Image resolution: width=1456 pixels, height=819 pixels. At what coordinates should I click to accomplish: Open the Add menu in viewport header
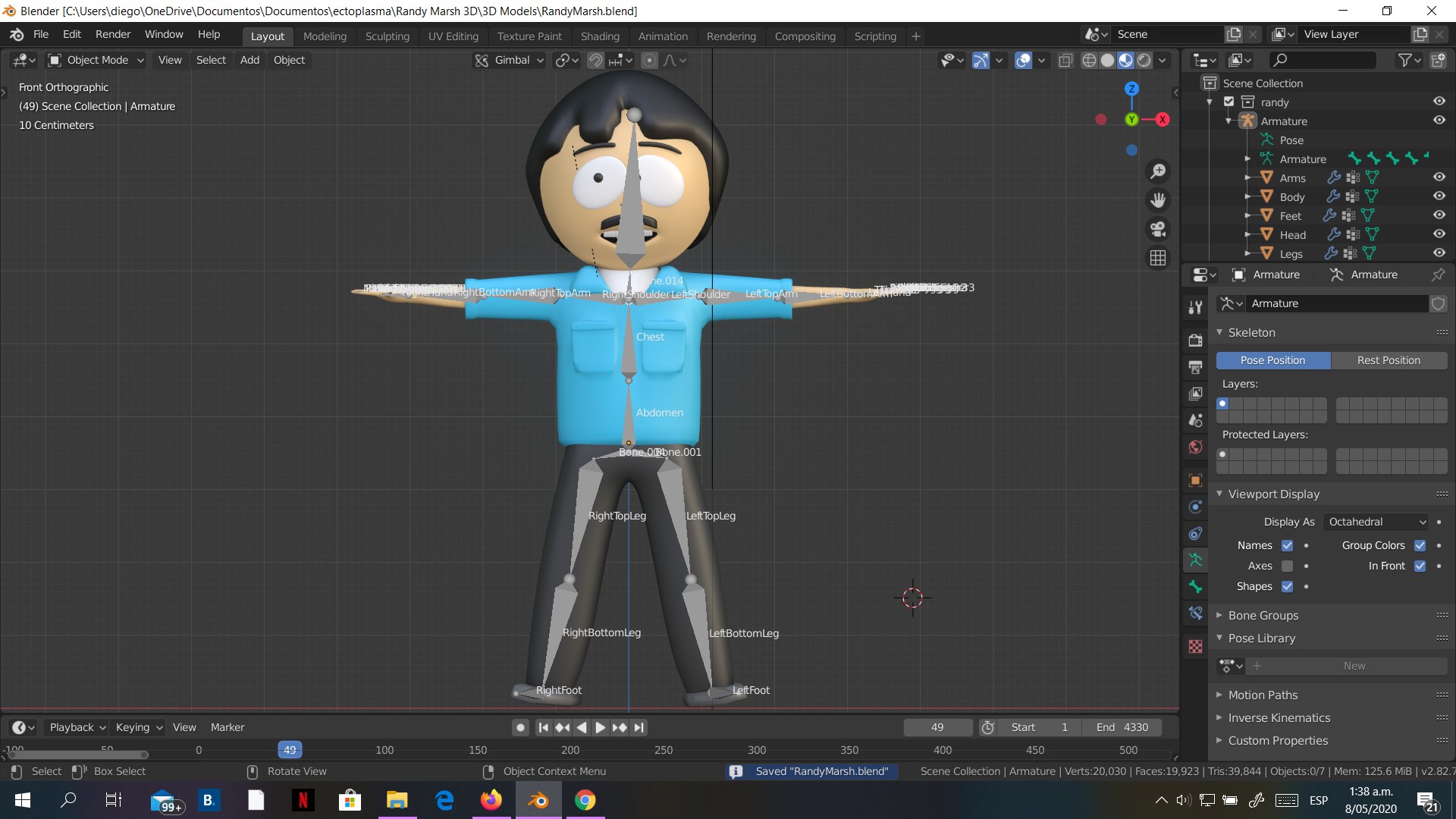pos(249,60)
